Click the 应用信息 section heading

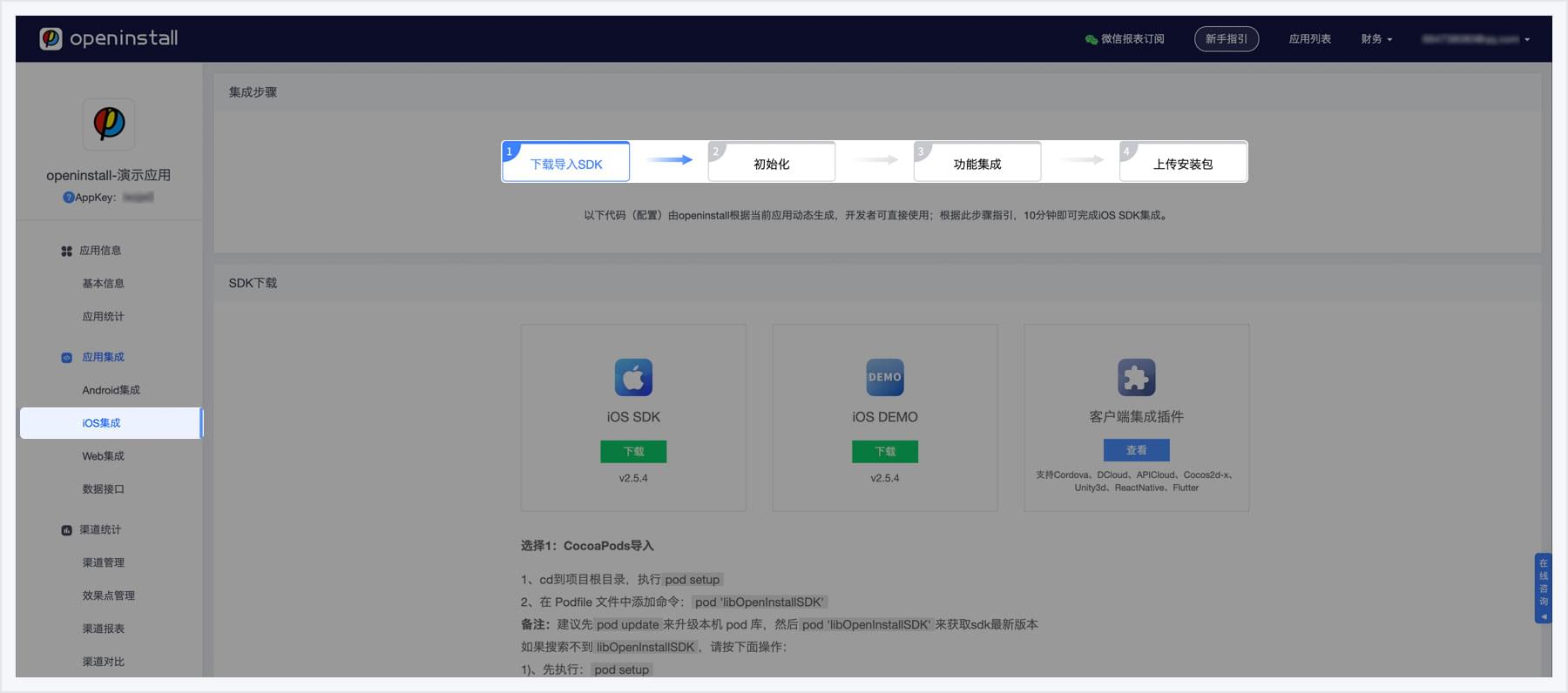coord(100,251)
